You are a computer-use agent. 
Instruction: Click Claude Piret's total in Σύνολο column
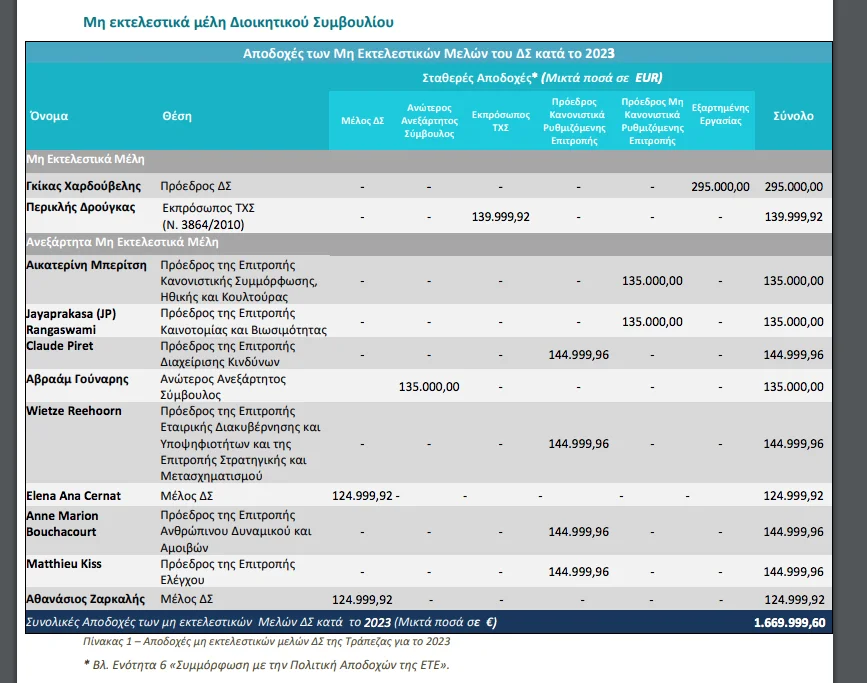coord(793,355)
